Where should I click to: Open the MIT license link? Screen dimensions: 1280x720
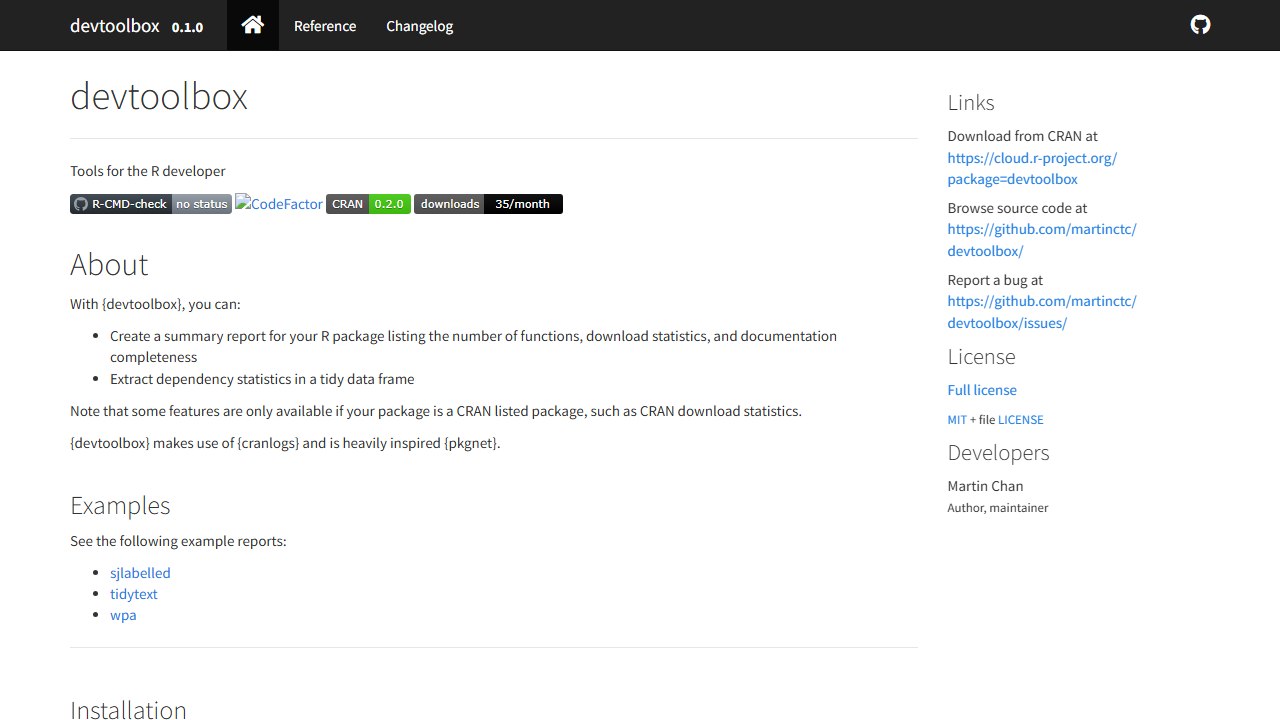pyautogui.click(x=957, y=420)
